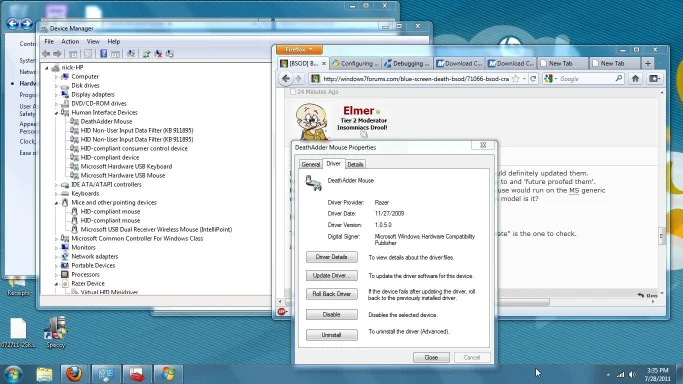This screenshot has width=683, height=384.
Task: Select DeathAdder Mouse in device tree
Action: tap(106, 121)
